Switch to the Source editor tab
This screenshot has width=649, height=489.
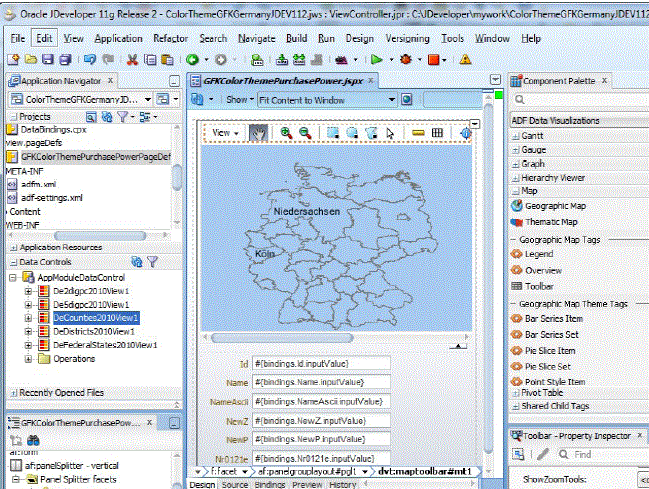click(x=235, y=484)
